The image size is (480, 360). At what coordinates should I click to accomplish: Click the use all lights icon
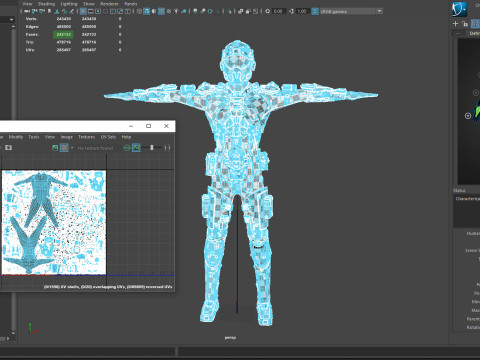point(176,11)
